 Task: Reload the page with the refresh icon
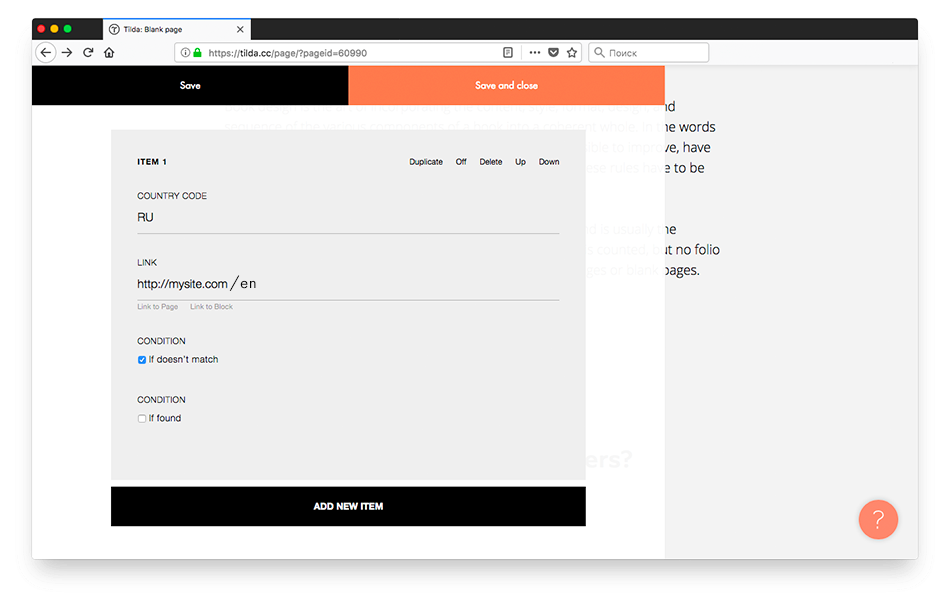tap(88, 53)
